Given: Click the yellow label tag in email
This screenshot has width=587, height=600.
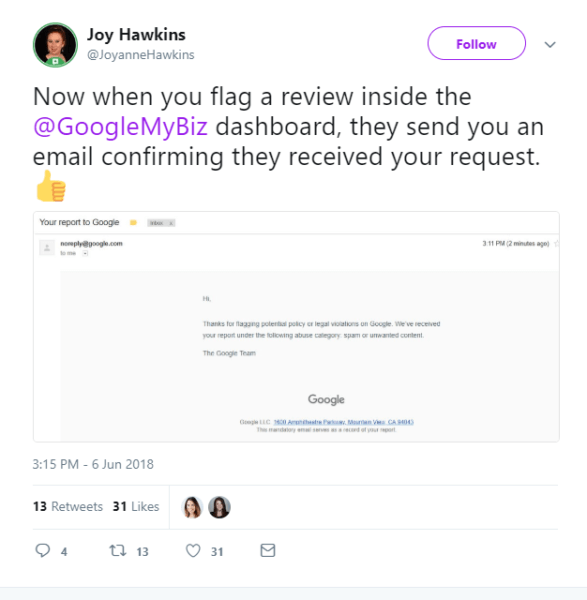Looking at the screenshot, I should [133, 223].
